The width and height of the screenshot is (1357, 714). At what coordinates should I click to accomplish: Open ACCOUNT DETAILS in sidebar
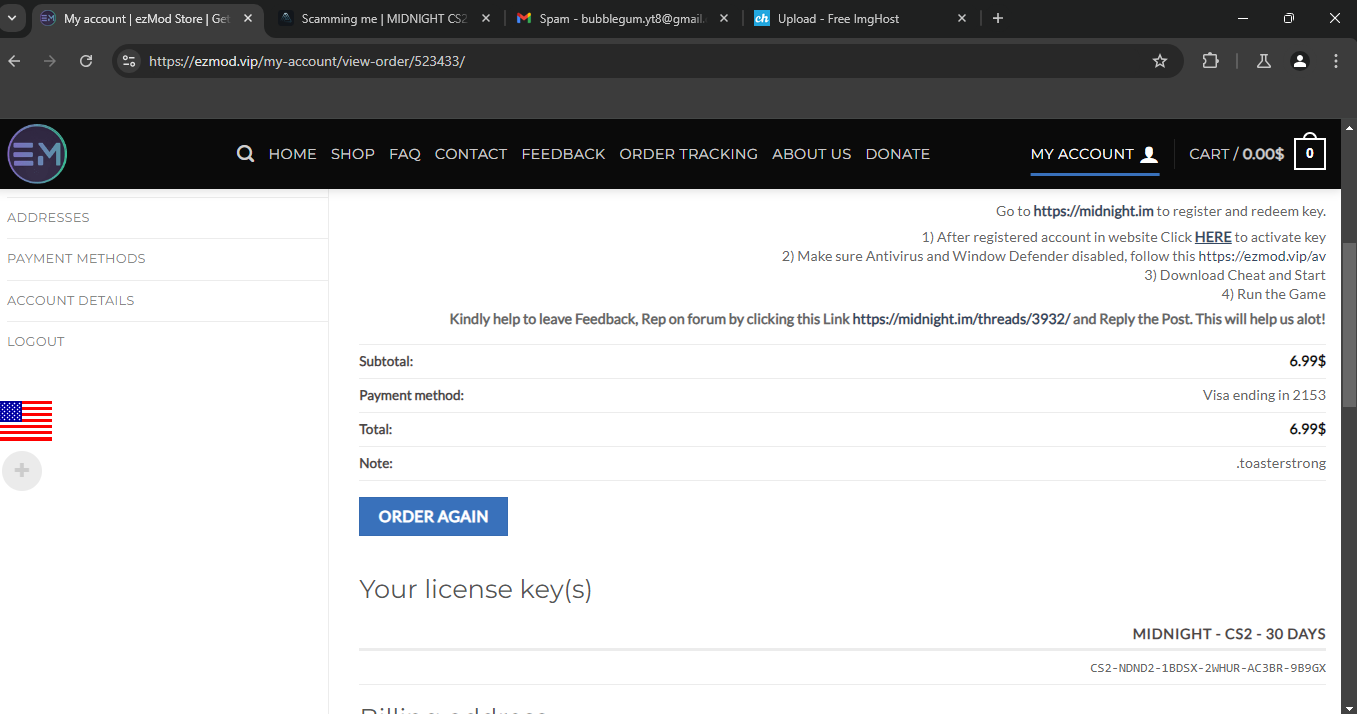coord(70,300)
